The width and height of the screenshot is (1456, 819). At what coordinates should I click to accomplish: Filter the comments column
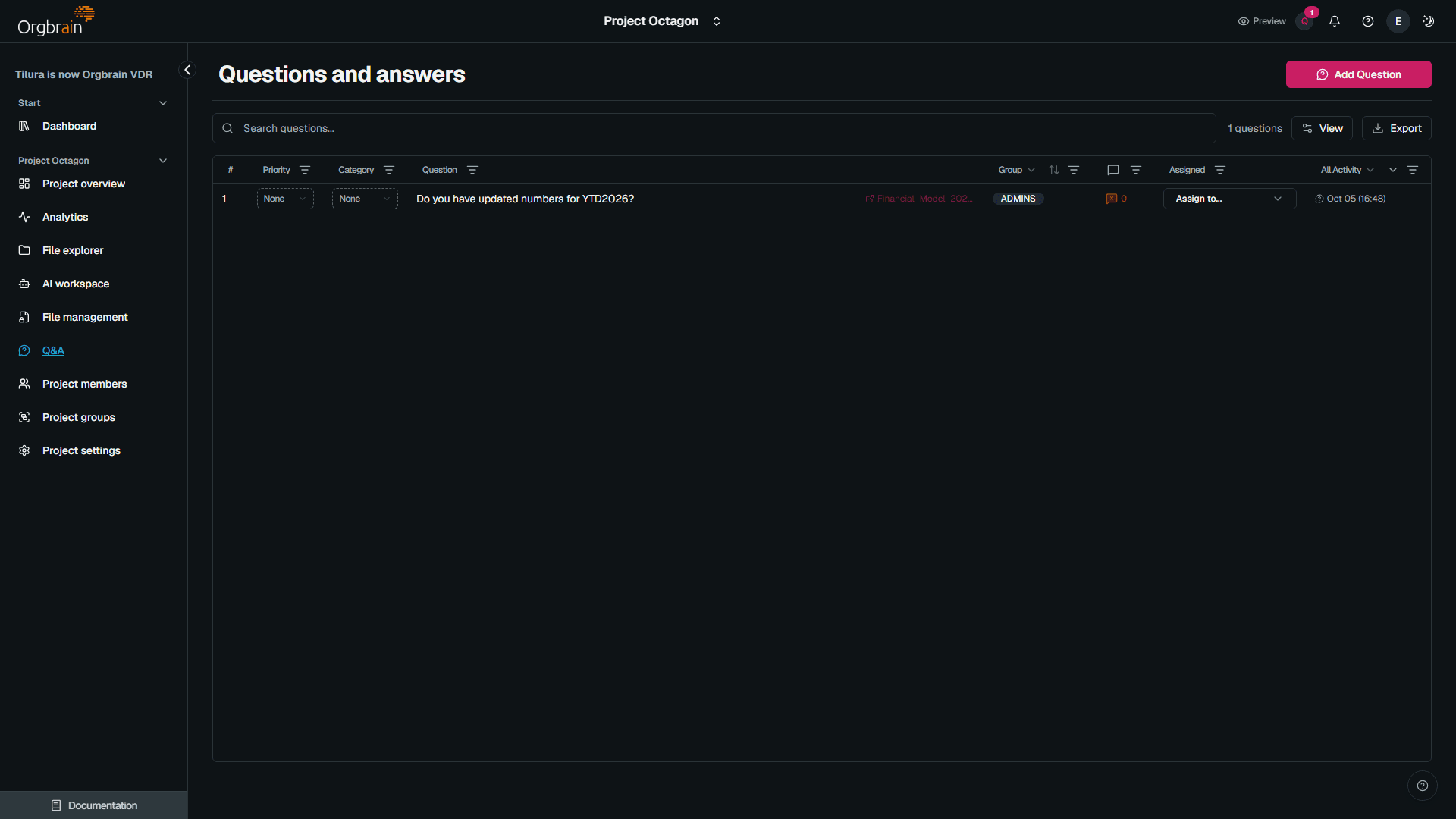[1136, 170]
